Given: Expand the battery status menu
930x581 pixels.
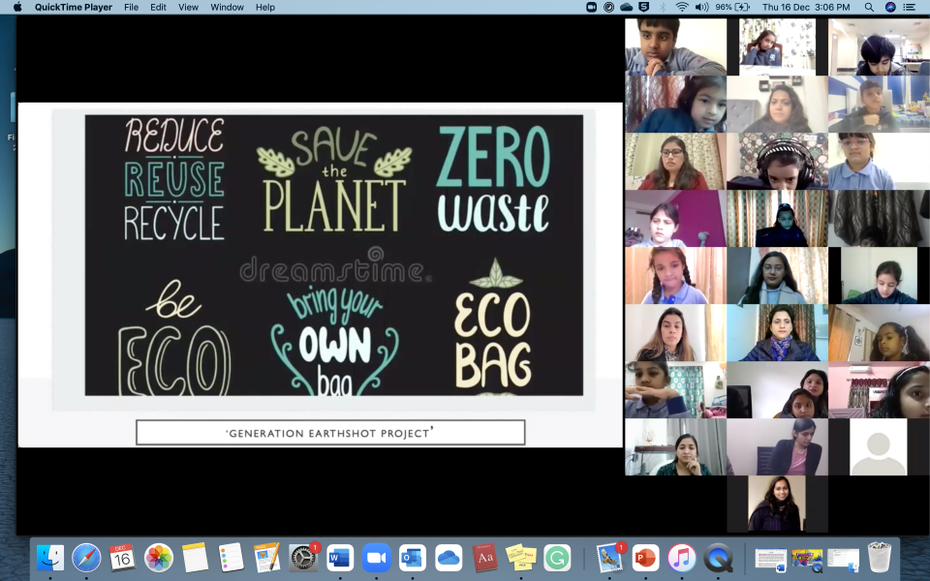Looking at the screenshot, I should pyautogui.click(x=742, y=7).
